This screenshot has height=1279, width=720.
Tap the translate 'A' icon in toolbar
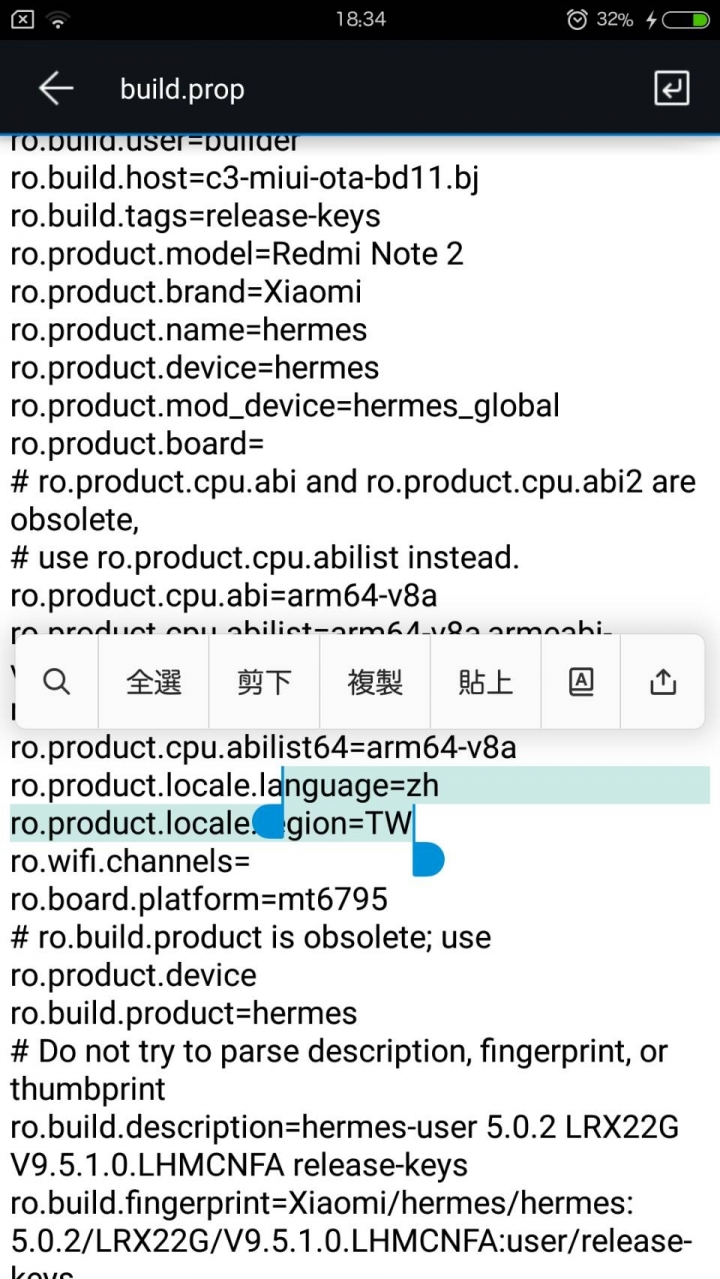click(x=581, y=682)
